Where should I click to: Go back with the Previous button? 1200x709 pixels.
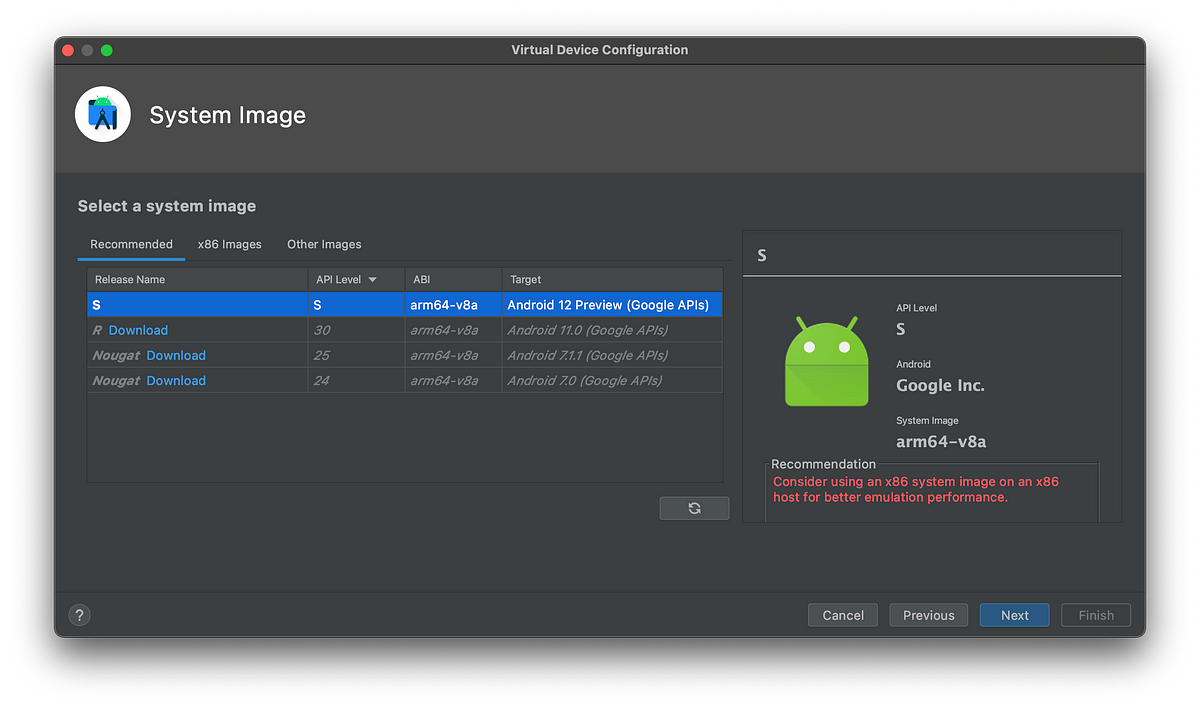tap(928, 615)
